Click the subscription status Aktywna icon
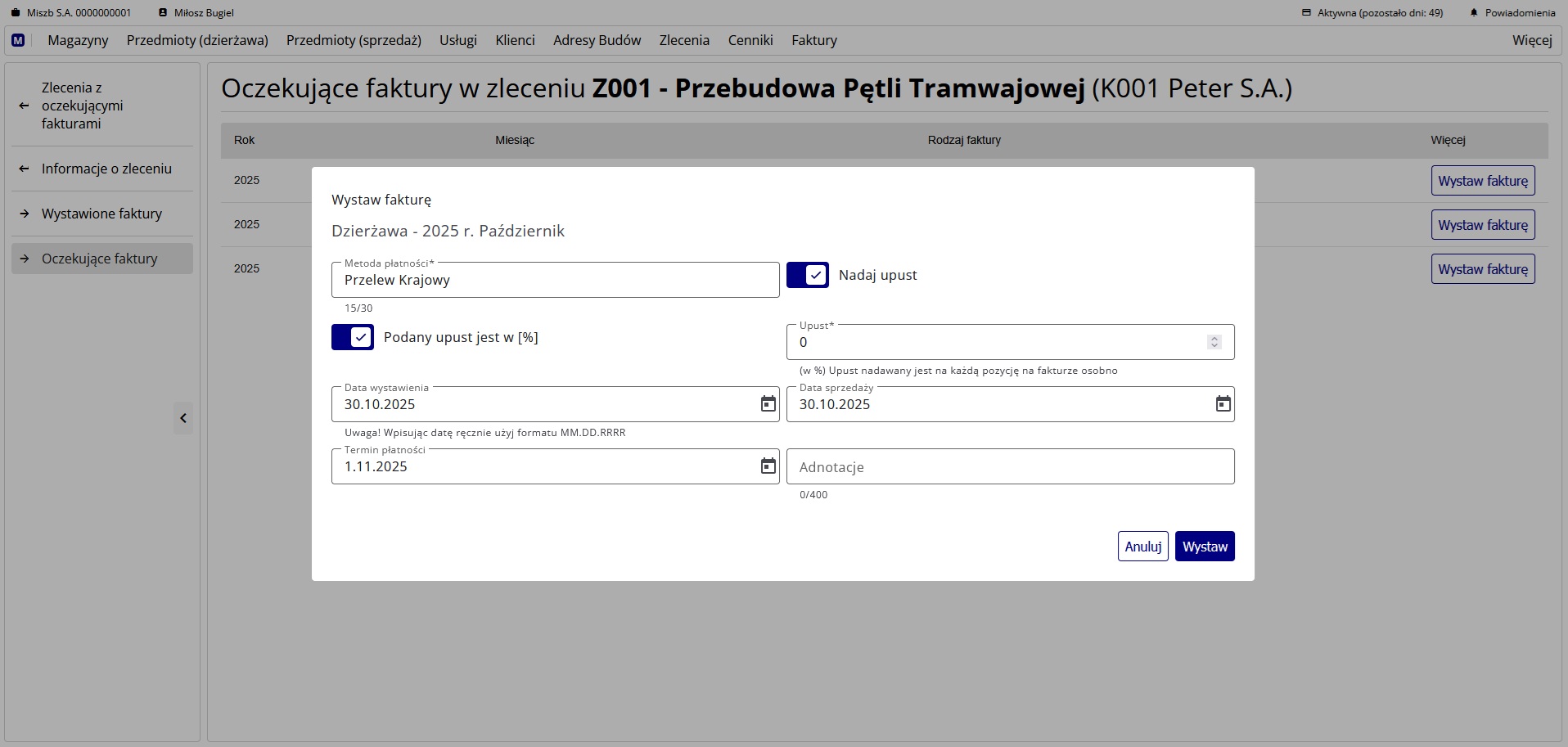 click(1306, 13)
